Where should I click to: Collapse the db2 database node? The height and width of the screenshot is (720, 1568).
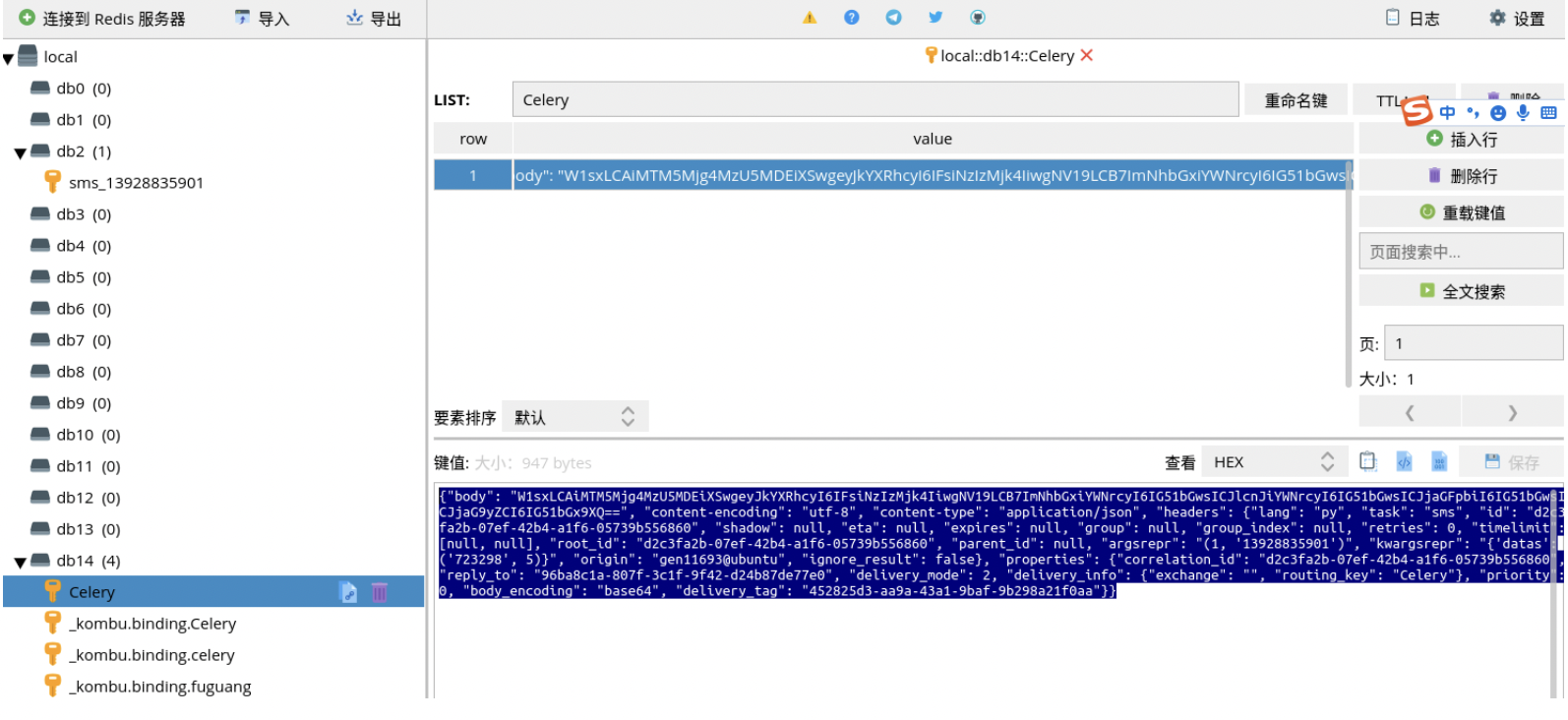coord(21,153)
